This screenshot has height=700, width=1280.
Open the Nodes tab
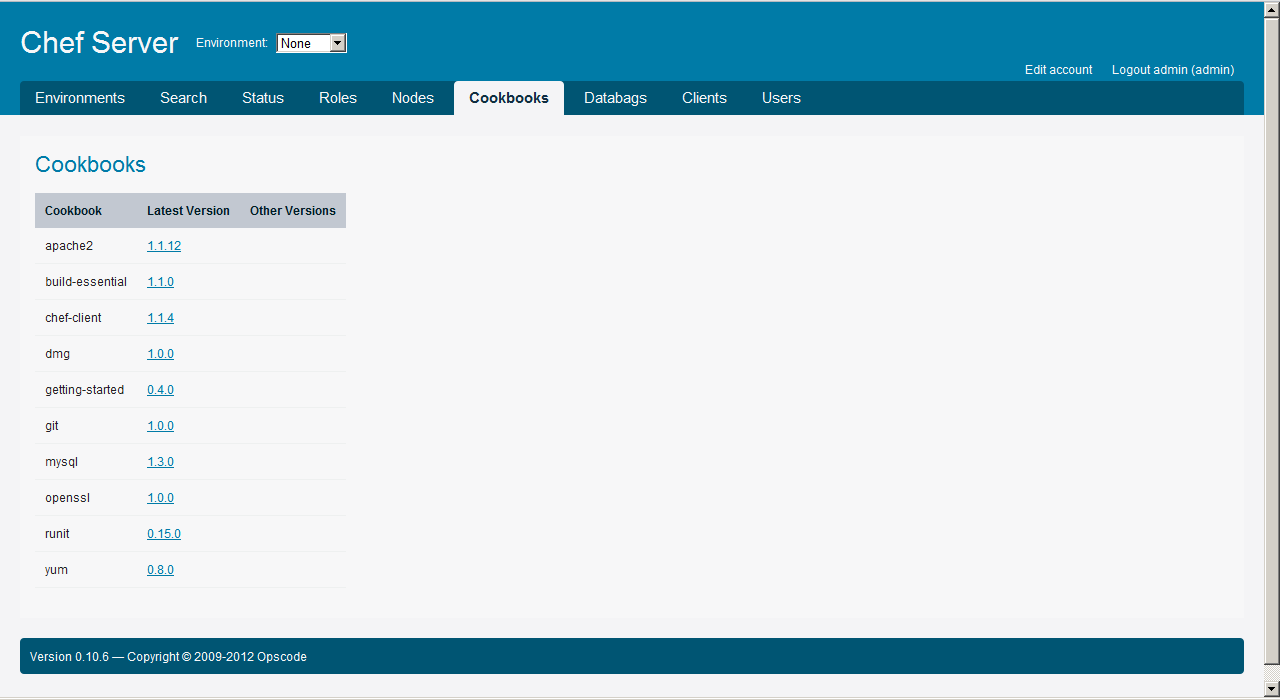tap(413, 98)
